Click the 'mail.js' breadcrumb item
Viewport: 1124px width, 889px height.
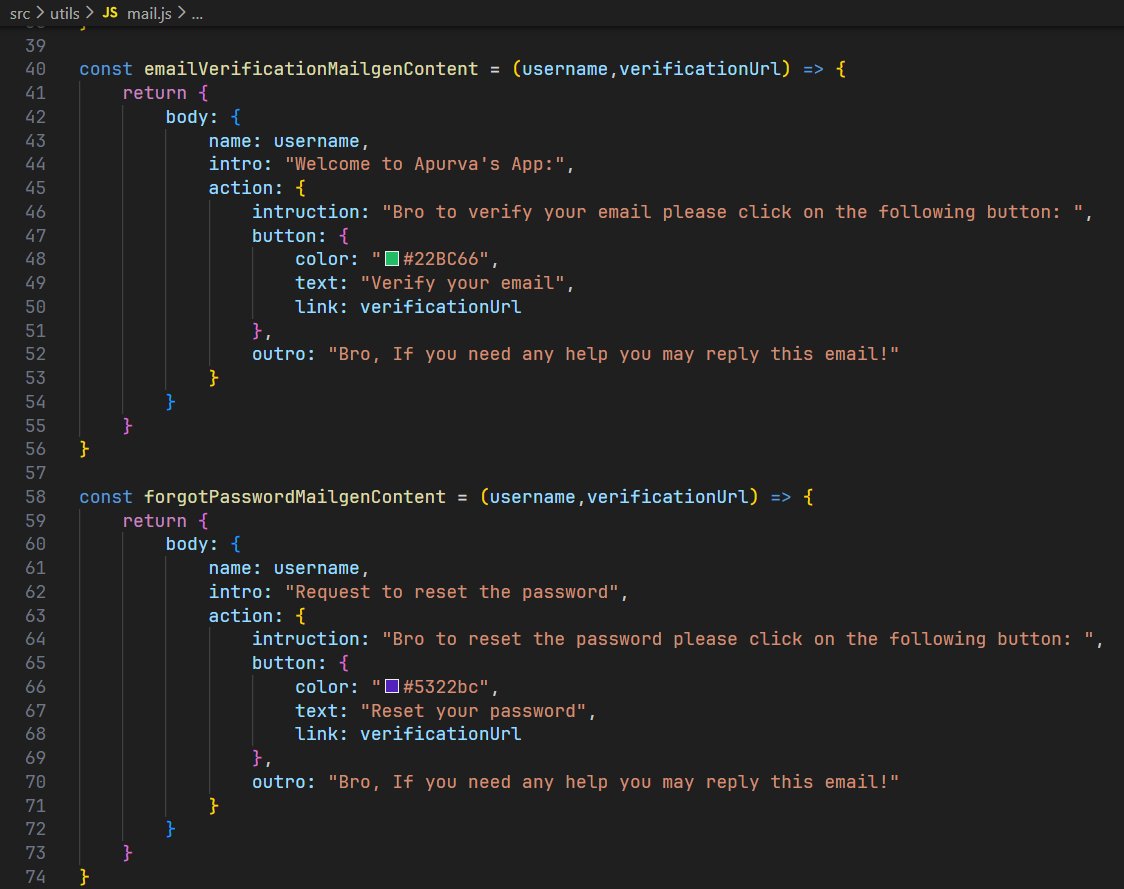(x=149, y=13)
